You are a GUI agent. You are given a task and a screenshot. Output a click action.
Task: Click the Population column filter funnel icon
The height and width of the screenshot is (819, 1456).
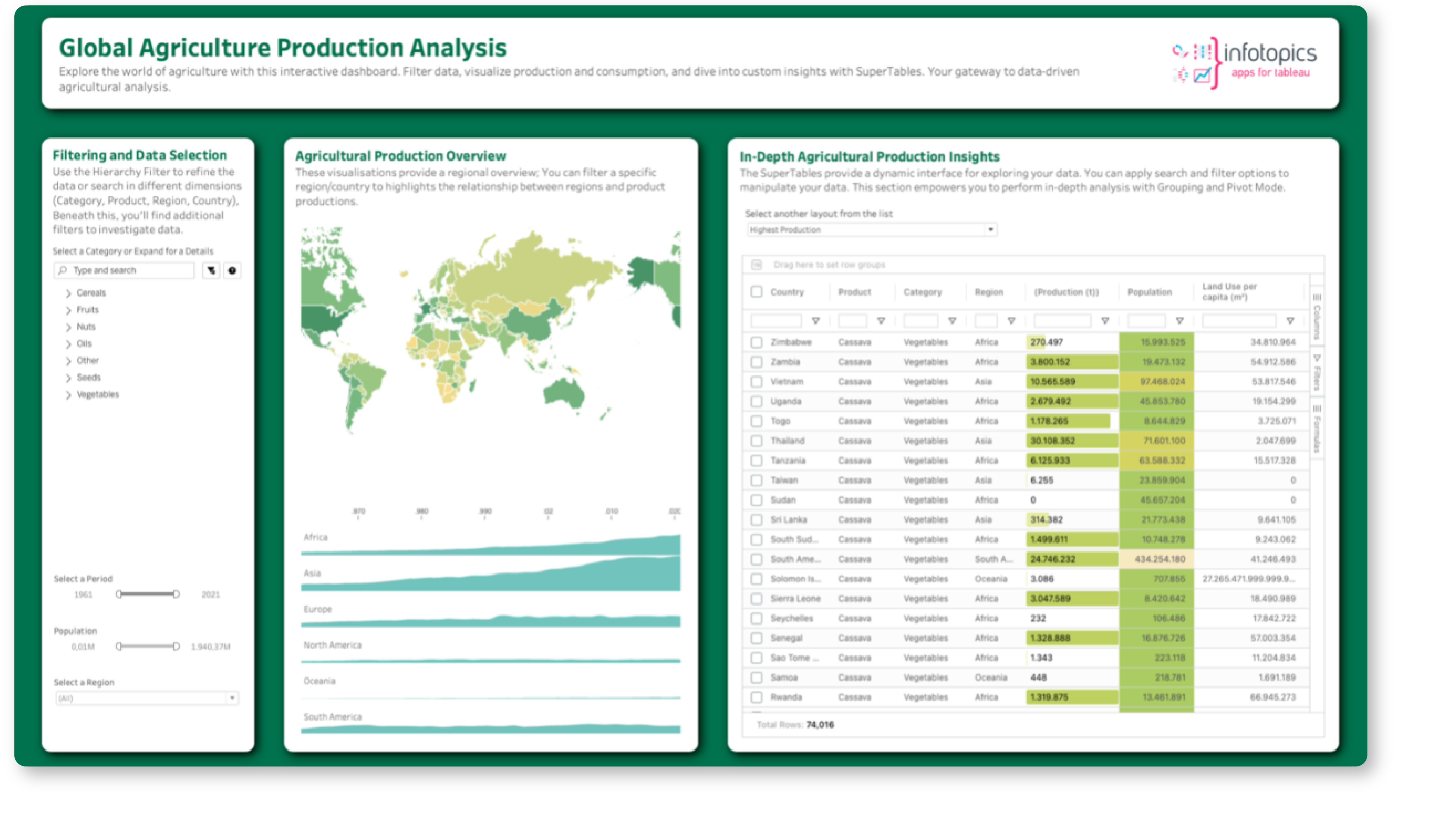point(1180,321)
